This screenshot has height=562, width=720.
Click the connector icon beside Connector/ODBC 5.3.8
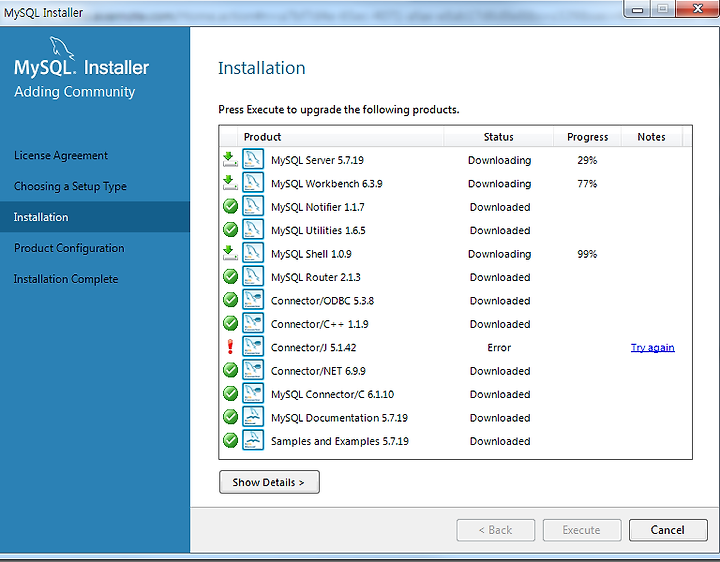click(x=253, y=300)
